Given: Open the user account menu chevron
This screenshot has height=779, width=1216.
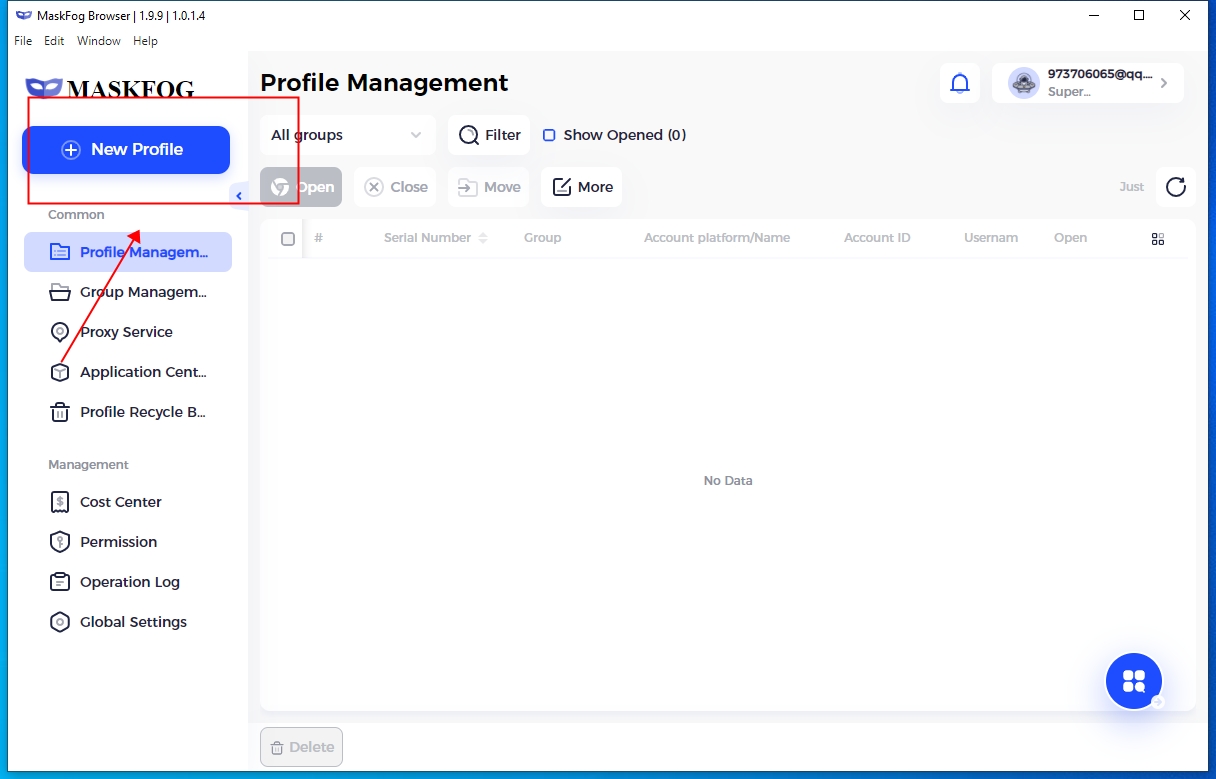Looking at the screenshot, I should 1164,84.
